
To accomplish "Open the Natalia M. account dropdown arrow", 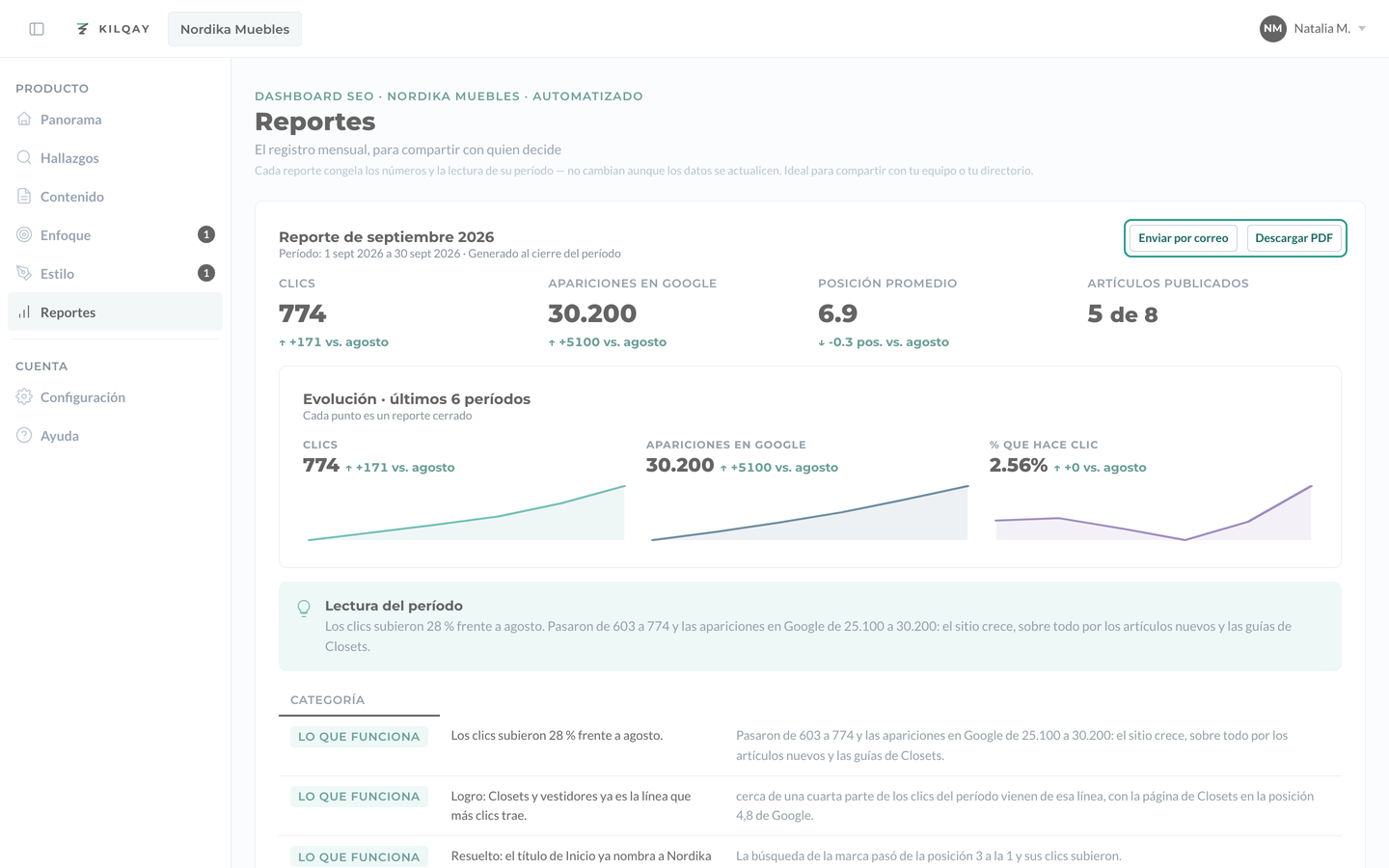I will tap(1362, 29).
